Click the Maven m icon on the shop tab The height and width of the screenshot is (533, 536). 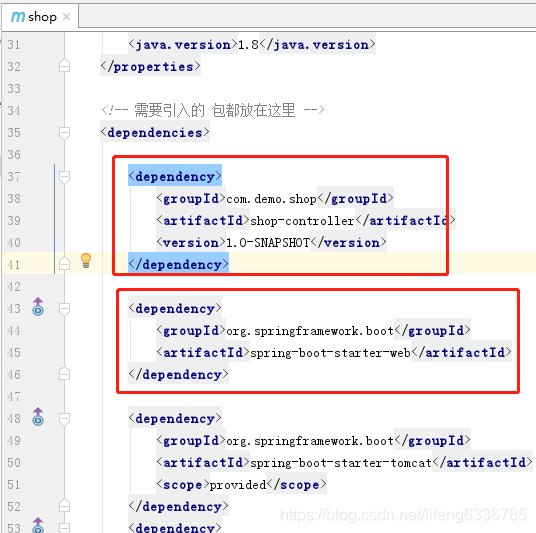pos(17,16)
